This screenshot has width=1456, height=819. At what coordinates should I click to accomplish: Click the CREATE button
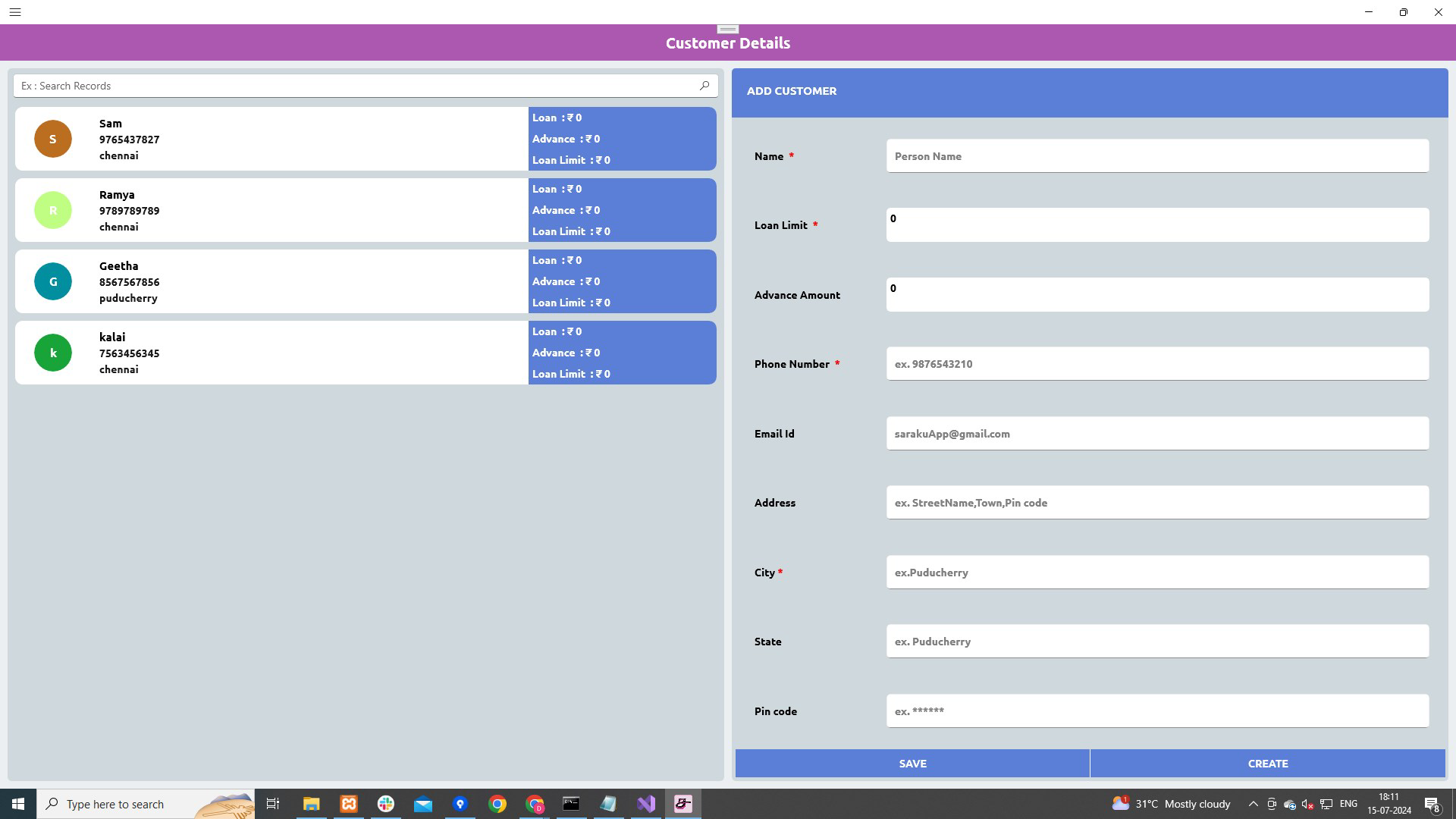(1267, 763)
